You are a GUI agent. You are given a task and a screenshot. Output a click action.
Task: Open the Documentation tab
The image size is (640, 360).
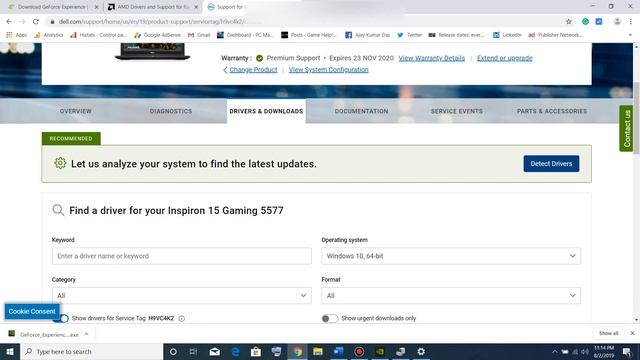tap(361, 111)
